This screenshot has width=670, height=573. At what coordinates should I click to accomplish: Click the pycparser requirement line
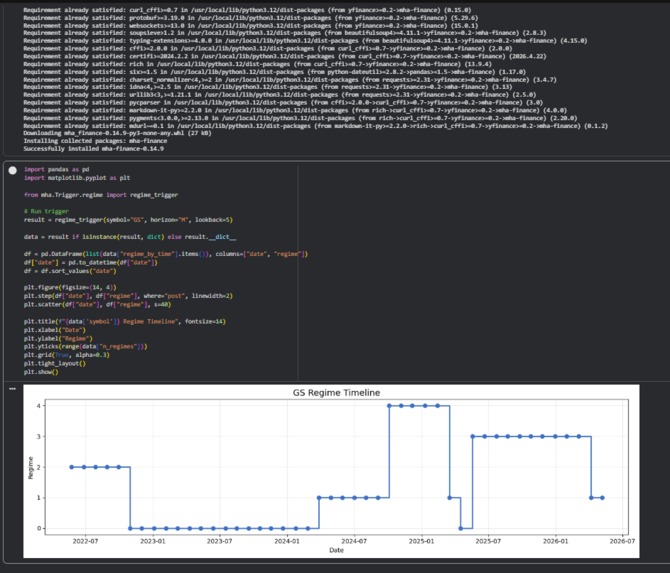point(283,103)
